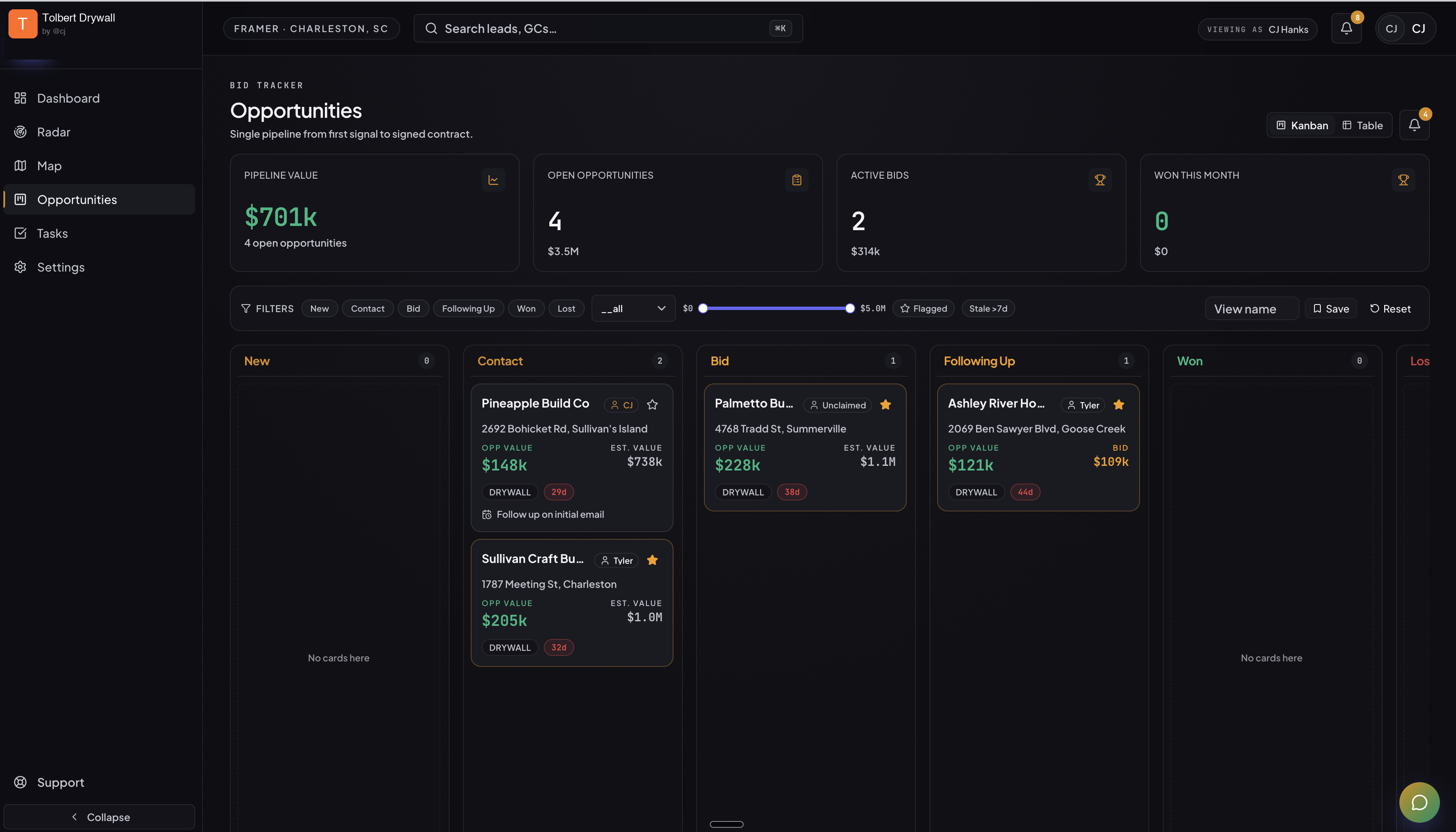Image resolution: width=1456 pixels, height=832 pixels.
Task: Open the opportunity alerts bell near Table
Action: pos(1414,125)
